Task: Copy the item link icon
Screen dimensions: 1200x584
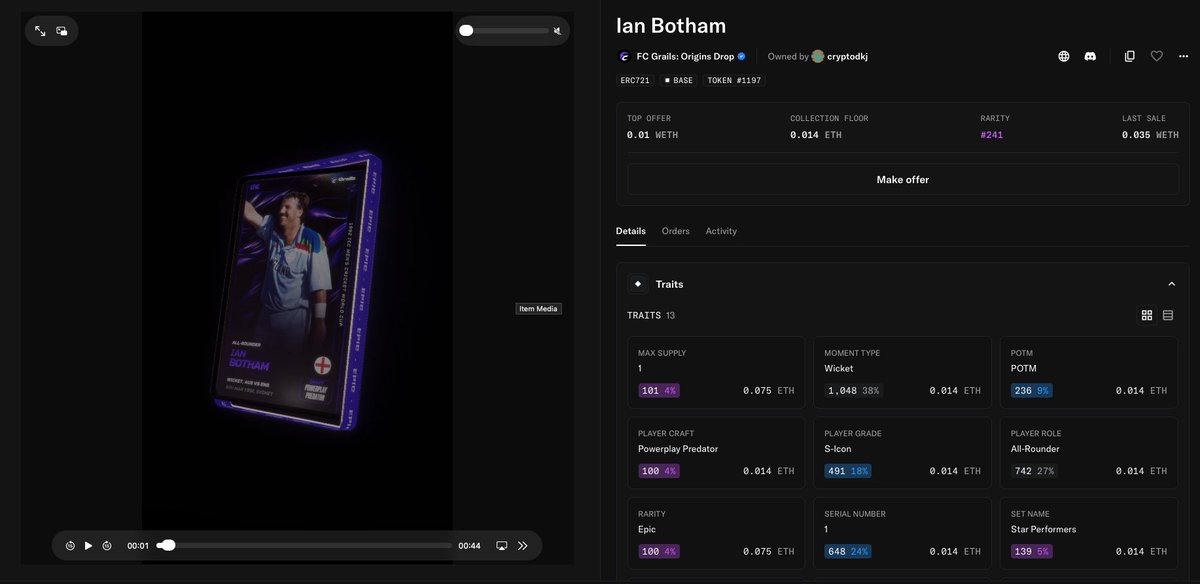Action: pos(1130,56)
